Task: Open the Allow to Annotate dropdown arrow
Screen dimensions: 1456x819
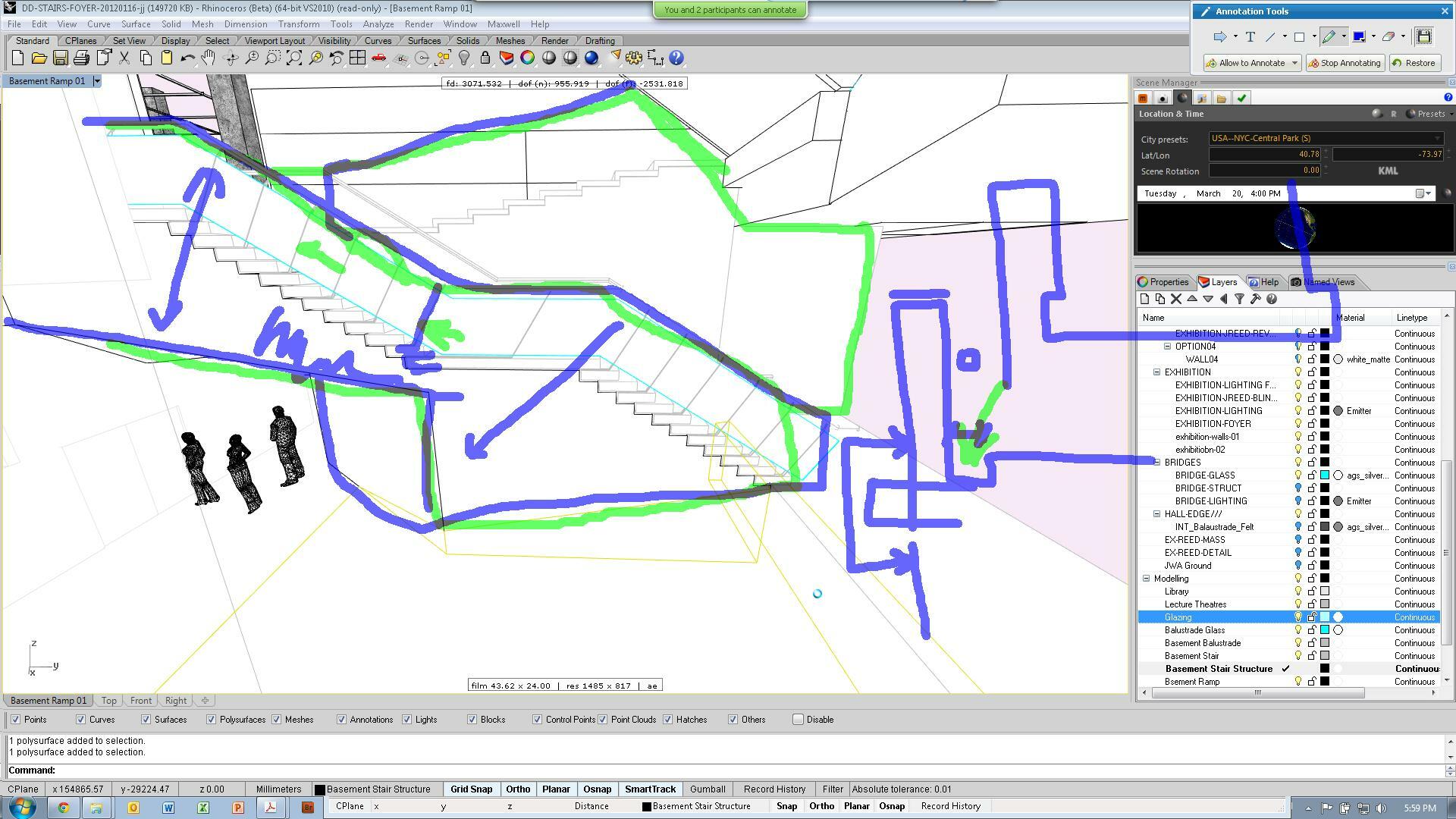Action: point(1294,63)
